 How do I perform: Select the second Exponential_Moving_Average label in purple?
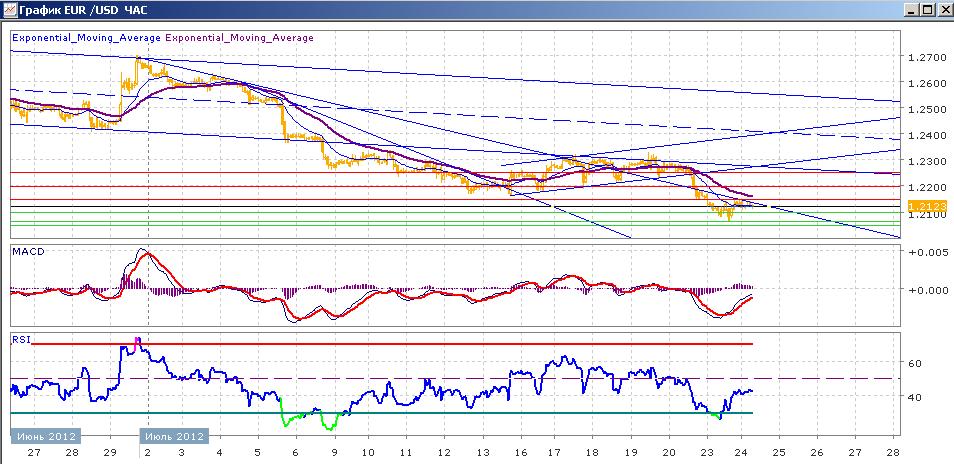pos(240,37)
